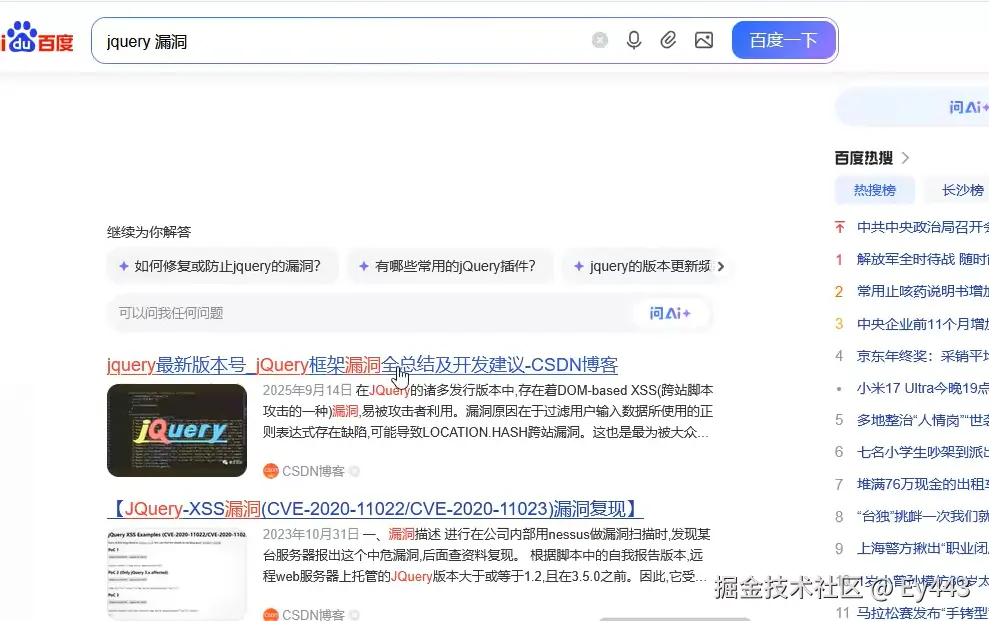Screen dimensions: 989x621
Task: Click the 百度一下 search button
Action: tap(784, 40)
